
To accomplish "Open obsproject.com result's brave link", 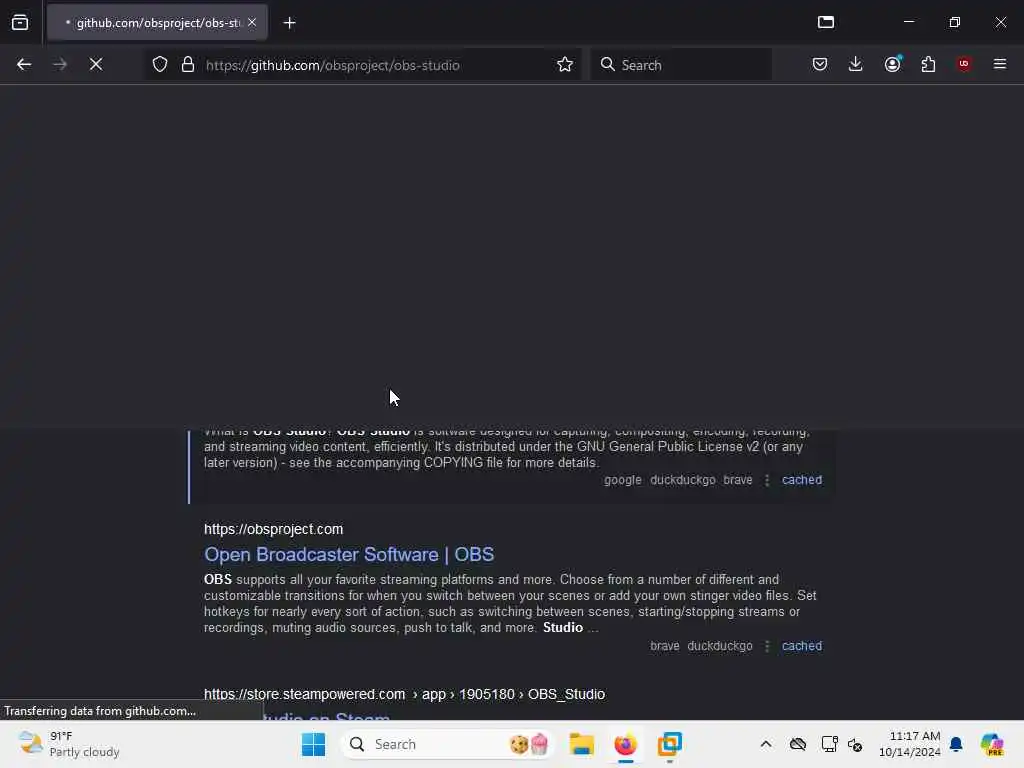I will [x=664, y=646].
